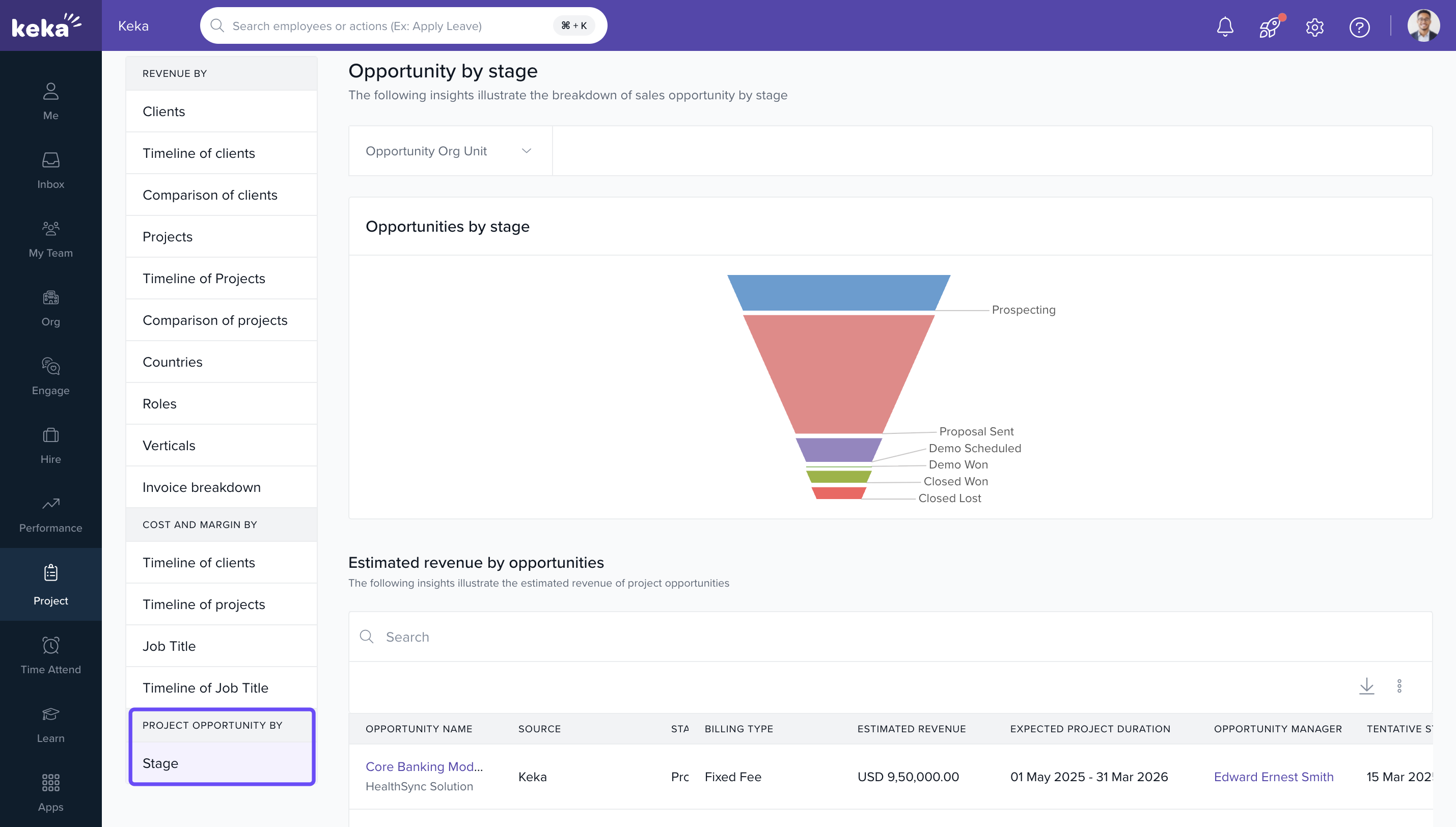This screenshot has height=827, width=1456.
Task: Click the rocket what's new icon
Action: 1269,26
